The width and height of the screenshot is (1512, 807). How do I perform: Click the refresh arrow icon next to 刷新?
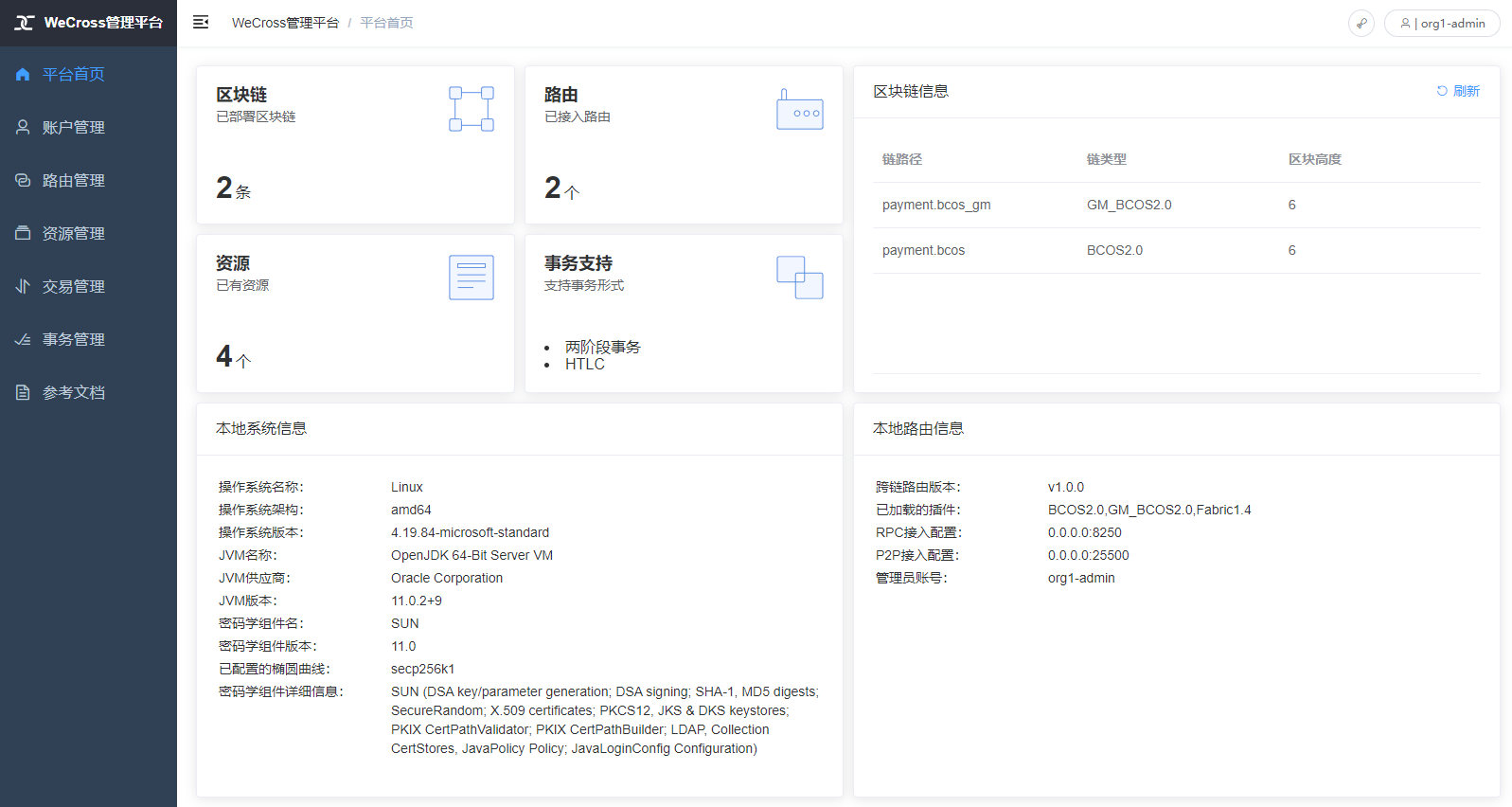1442,91
